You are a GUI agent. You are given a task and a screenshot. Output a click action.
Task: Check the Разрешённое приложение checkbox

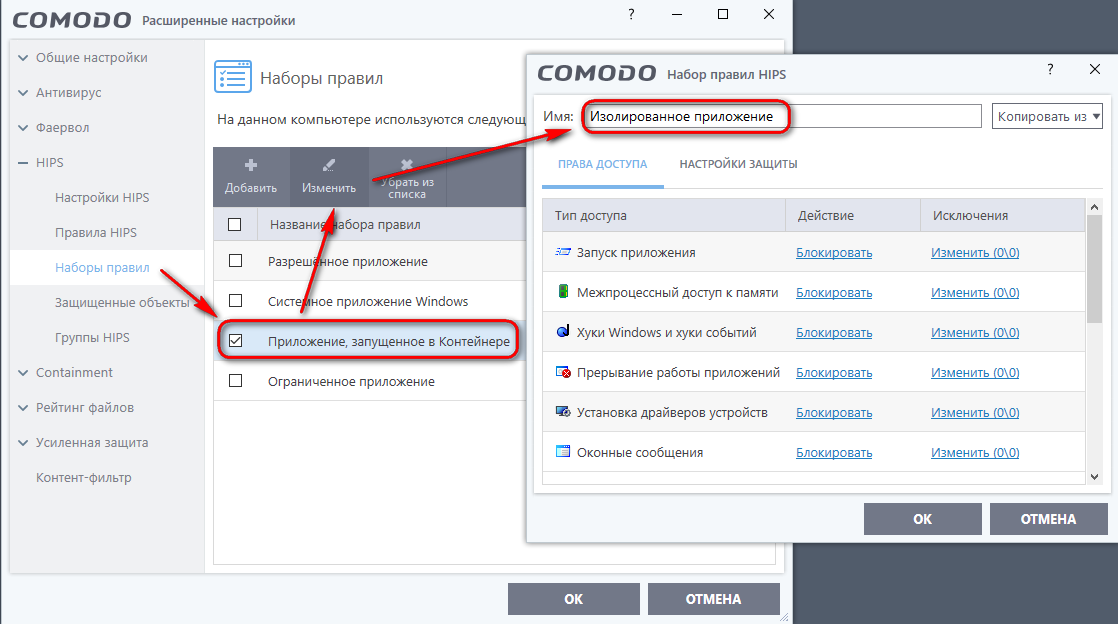235,261
